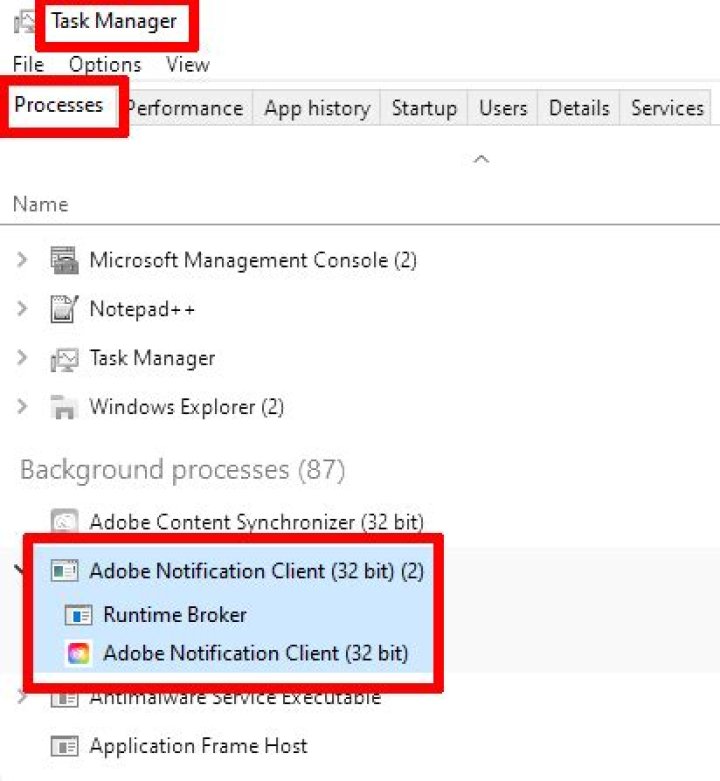Open the Services tab
Screen dimensions: 720x781
[667, 108]
